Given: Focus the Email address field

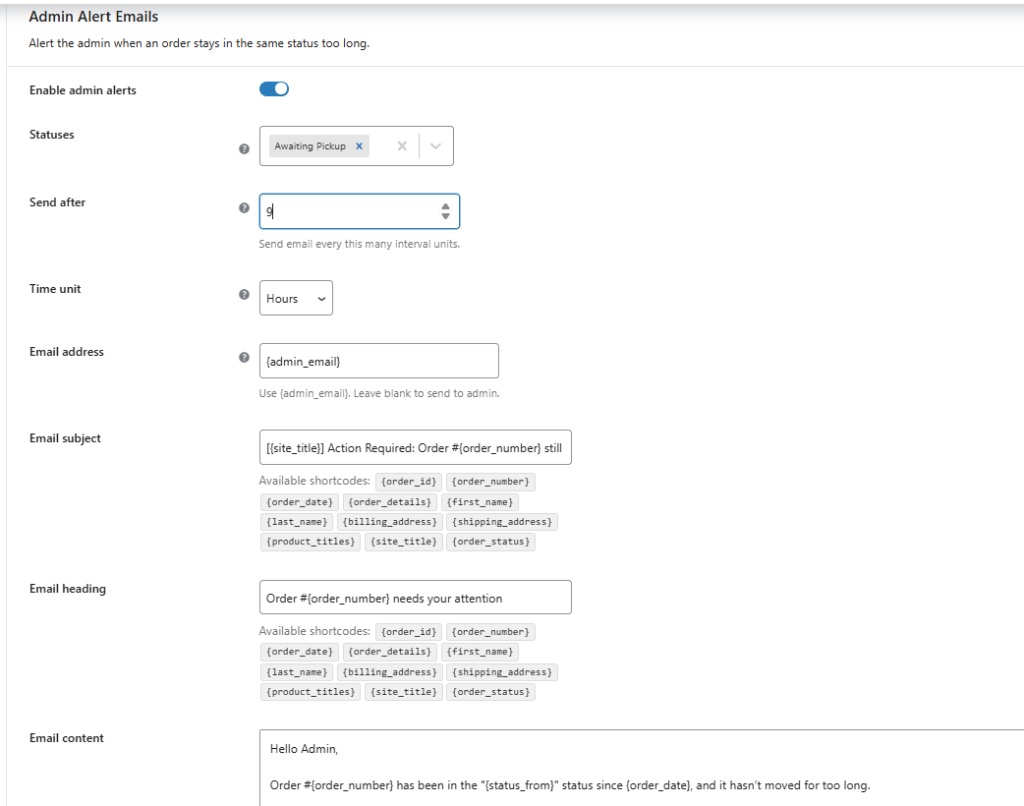Looking at the screenshot, I should [x=378, y=361].
